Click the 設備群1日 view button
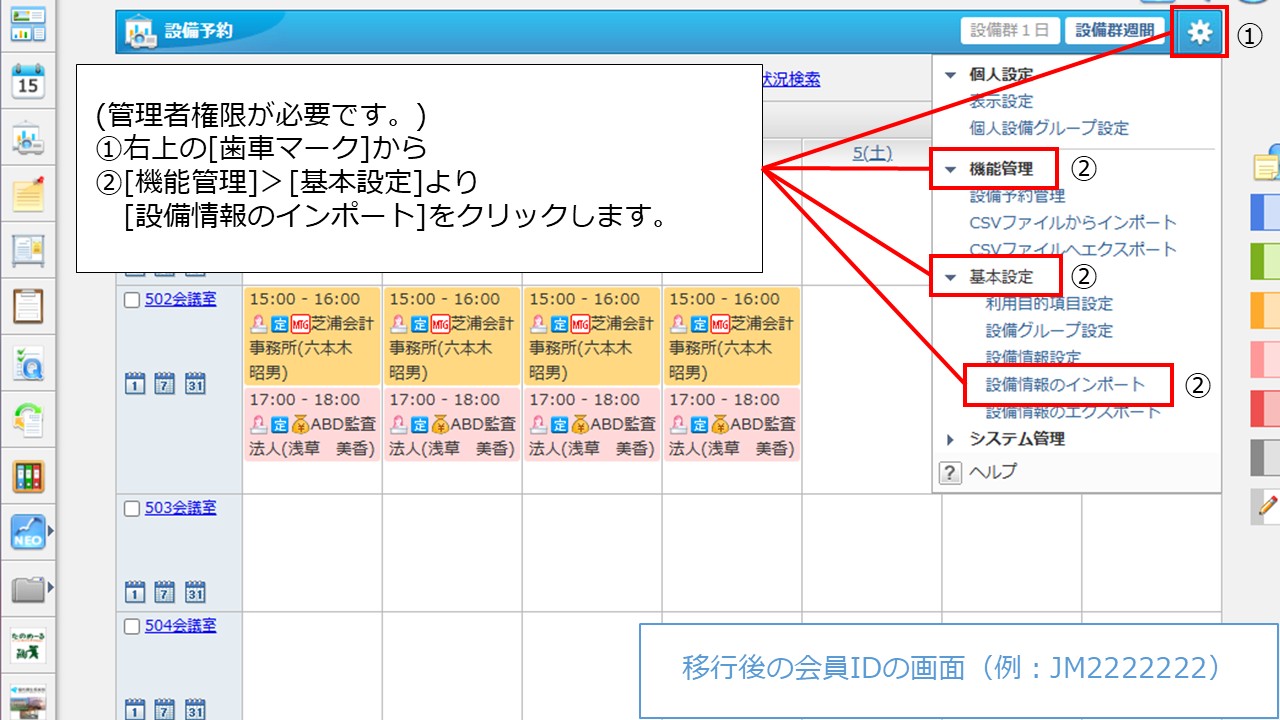The height and width of the screenshot is (720, 1280). (1010, 31)
